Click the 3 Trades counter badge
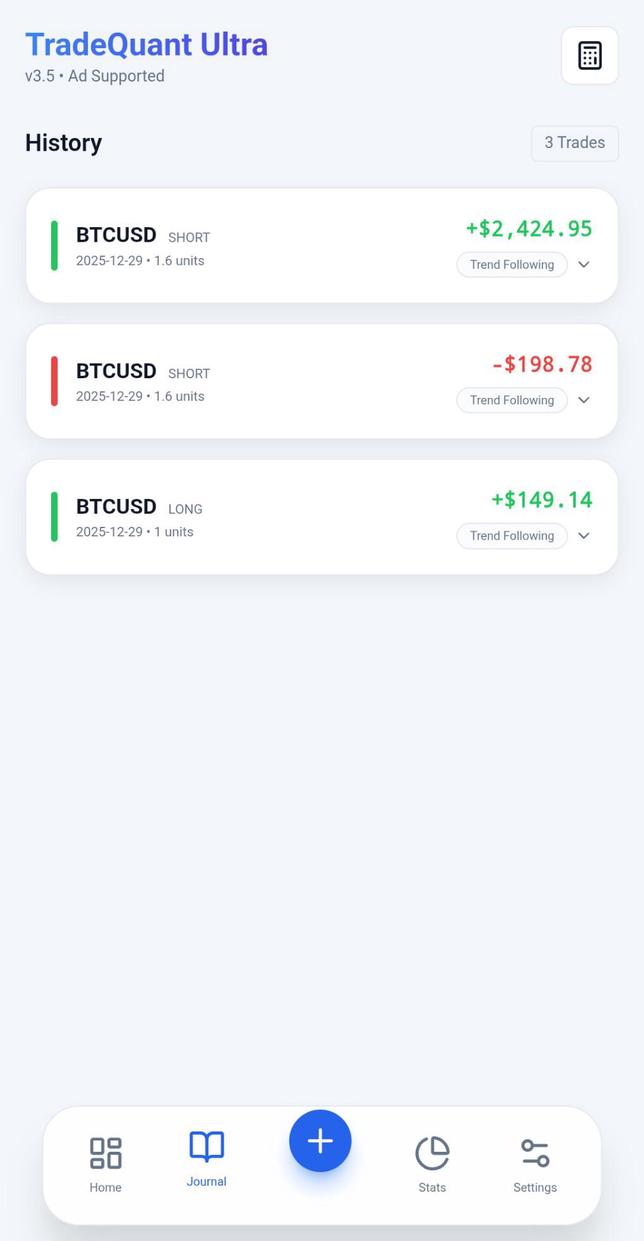This screenshot has width=644, height=1241. tap(574, 143)
